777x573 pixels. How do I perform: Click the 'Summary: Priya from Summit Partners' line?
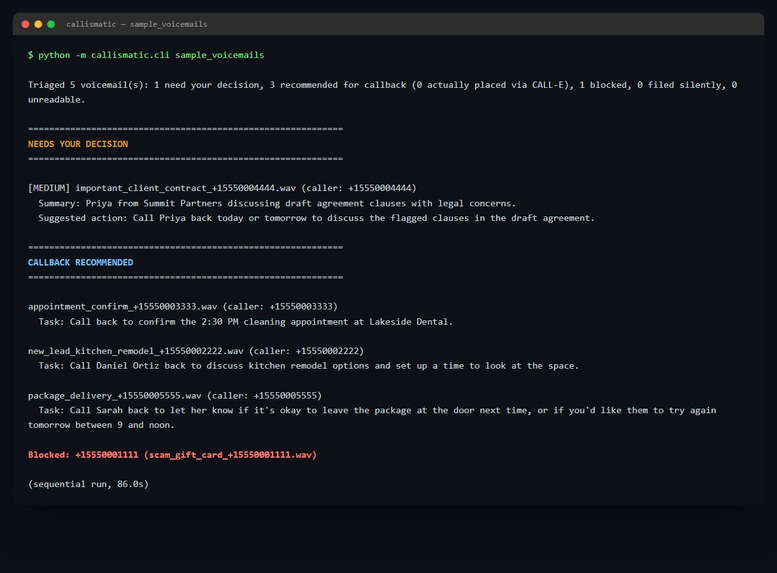277,203
